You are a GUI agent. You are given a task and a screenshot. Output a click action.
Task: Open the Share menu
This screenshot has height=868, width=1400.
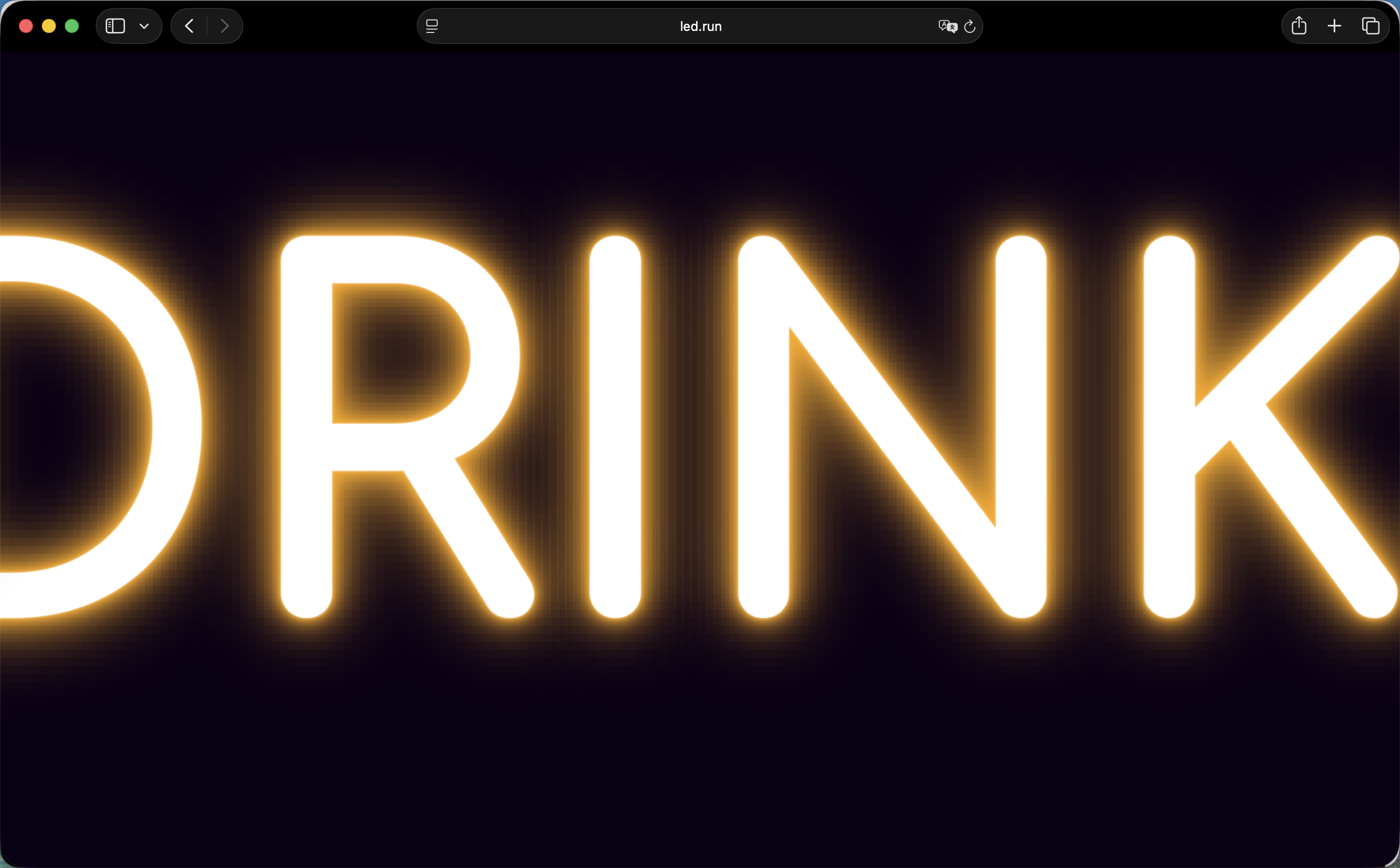(1299, 26)
